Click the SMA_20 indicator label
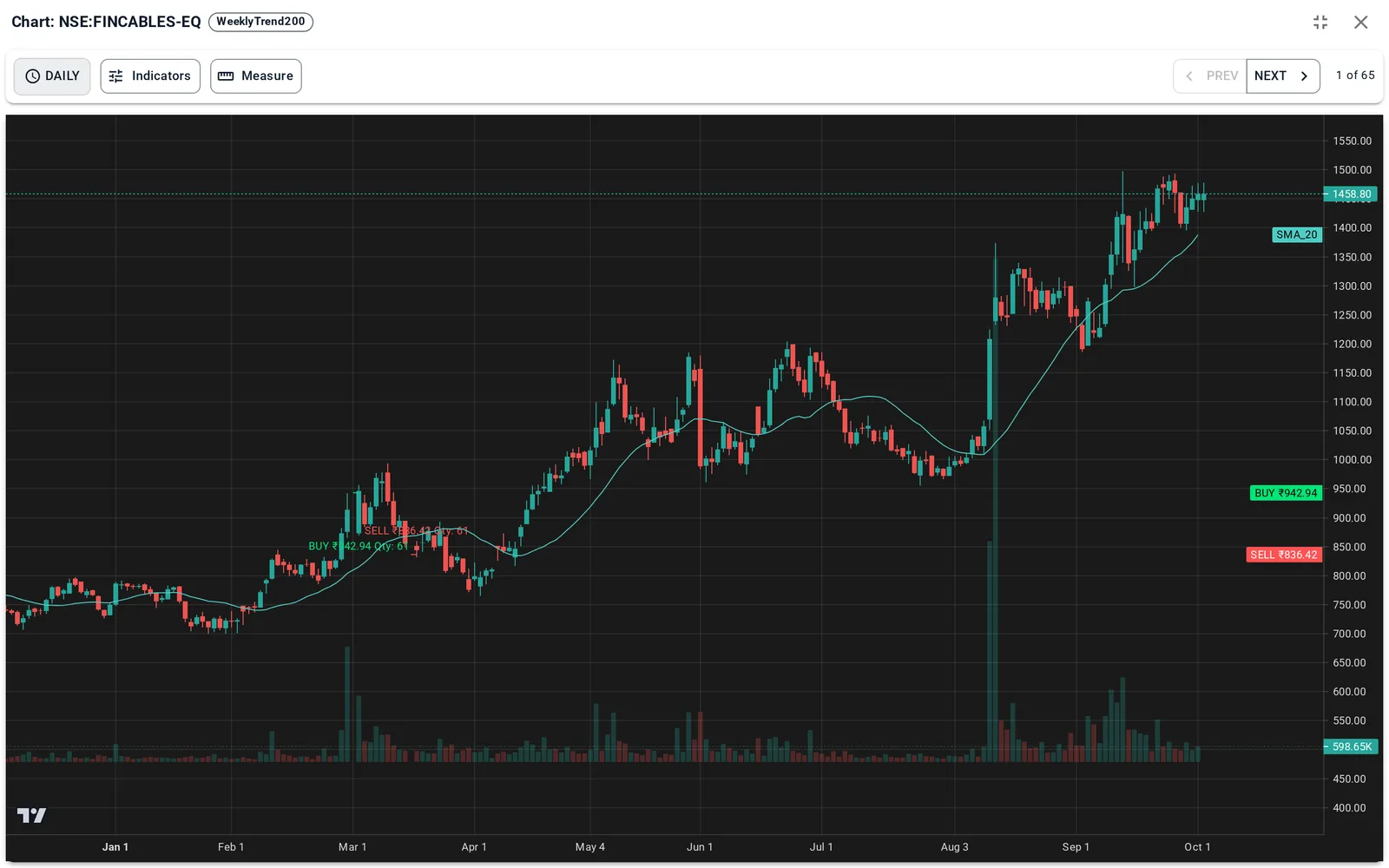Viewport: 1389px width, 868px height. pos(1296,234)
